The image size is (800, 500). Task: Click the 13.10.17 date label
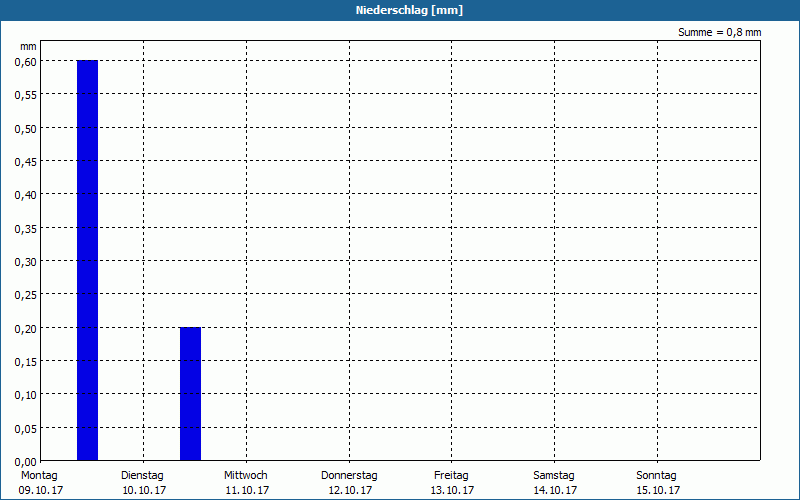452,490
